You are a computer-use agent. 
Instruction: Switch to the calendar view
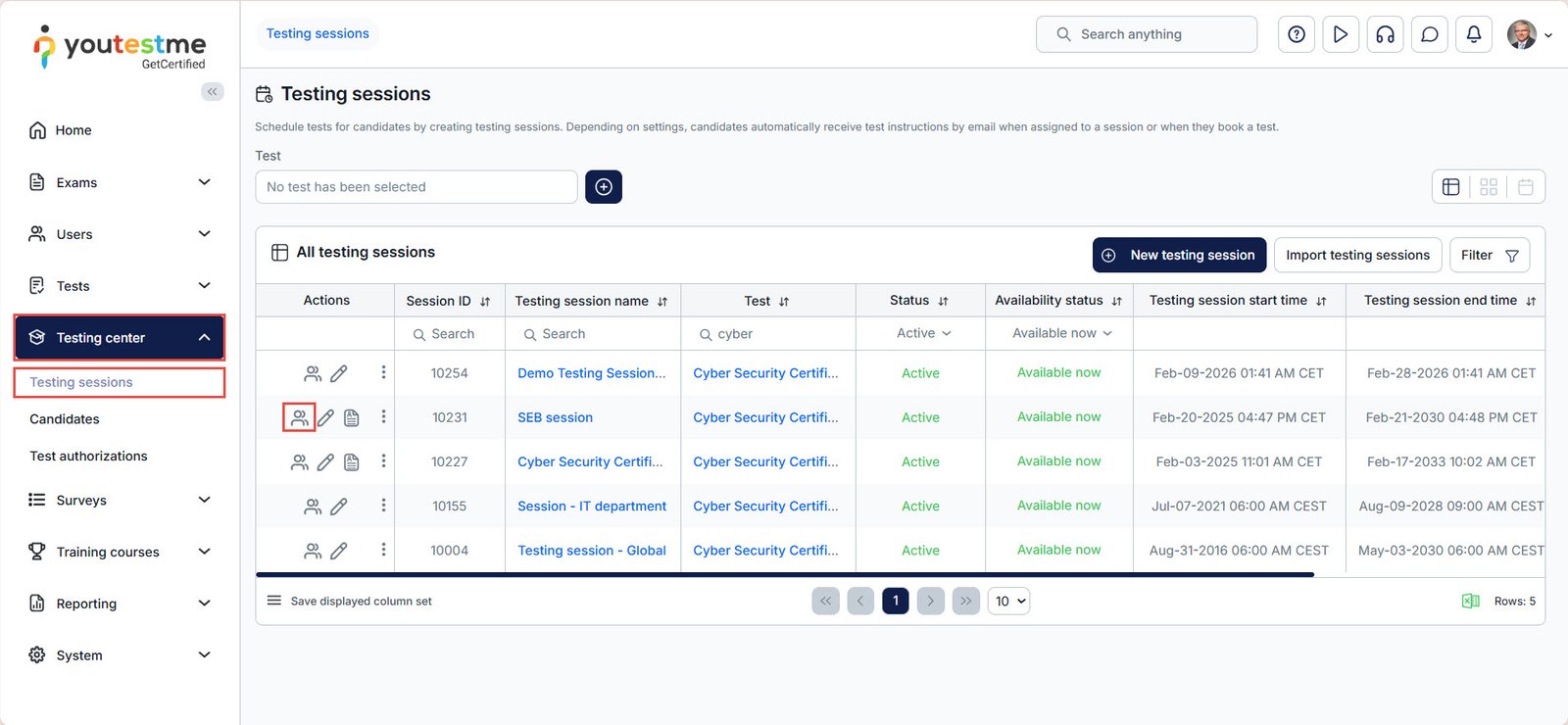click(x=1525, y=187)
